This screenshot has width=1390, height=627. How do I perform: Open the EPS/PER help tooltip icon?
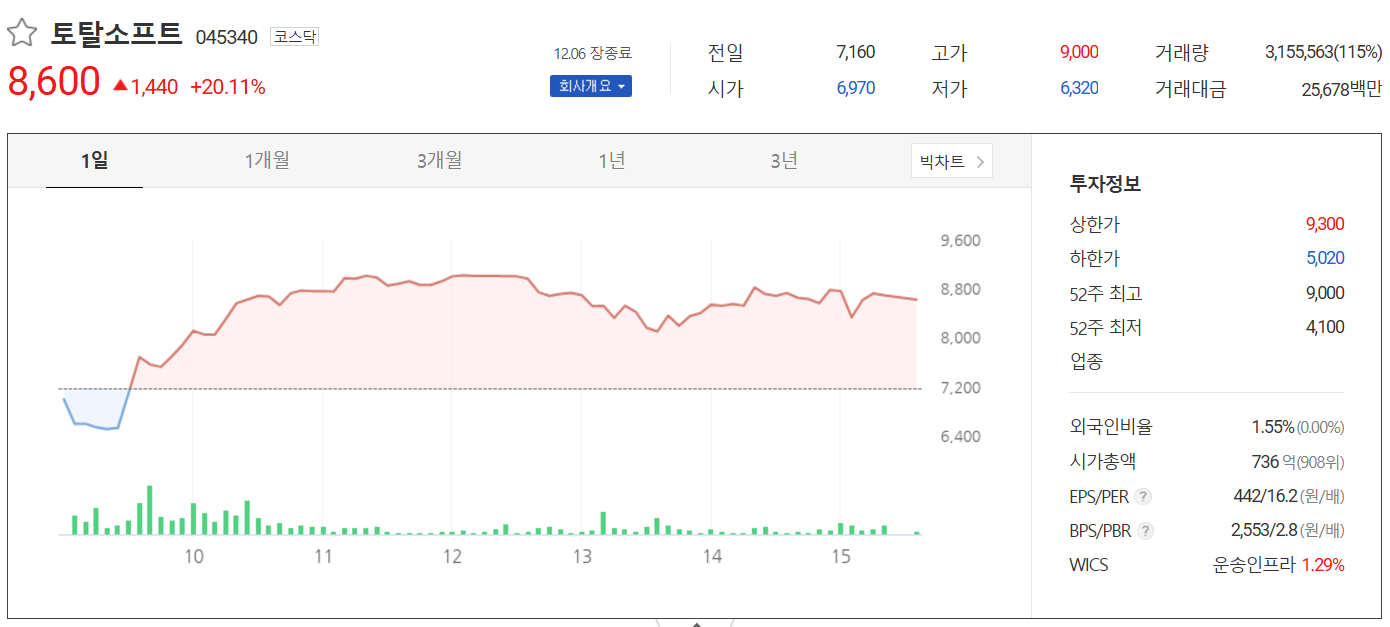(1142, 496)
